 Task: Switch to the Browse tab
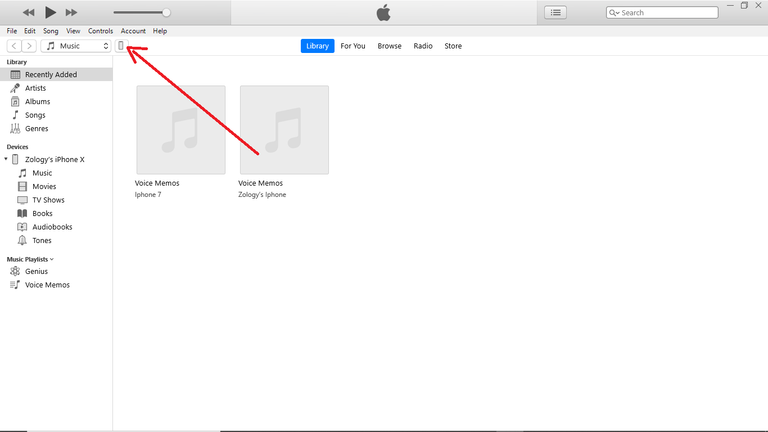tap(389, 46)
